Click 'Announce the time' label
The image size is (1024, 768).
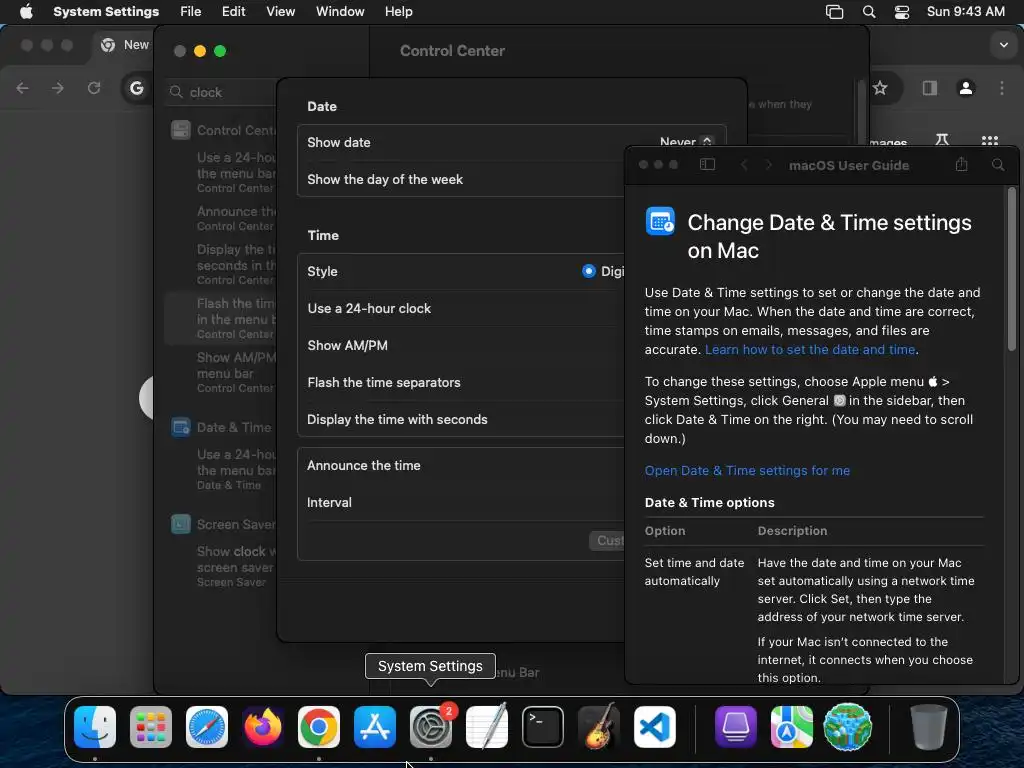tap(364, 466)
